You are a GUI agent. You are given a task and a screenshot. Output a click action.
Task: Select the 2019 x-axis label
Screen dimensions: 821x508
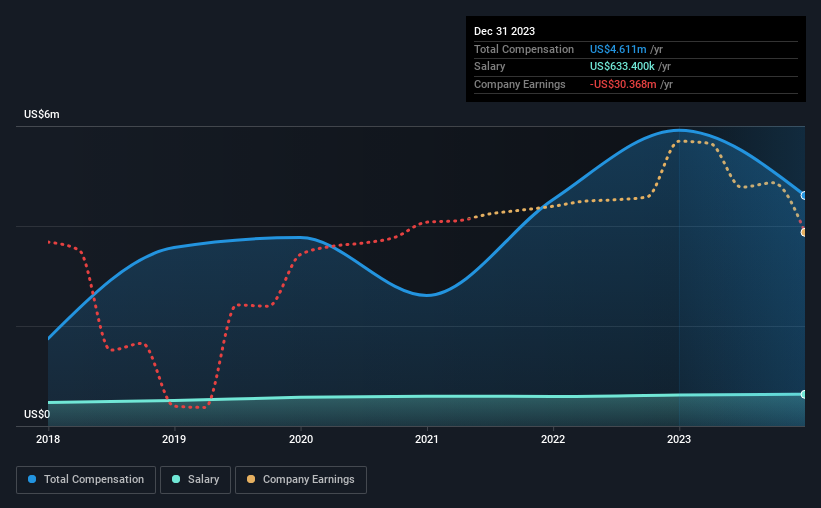[x=174, y=439]
